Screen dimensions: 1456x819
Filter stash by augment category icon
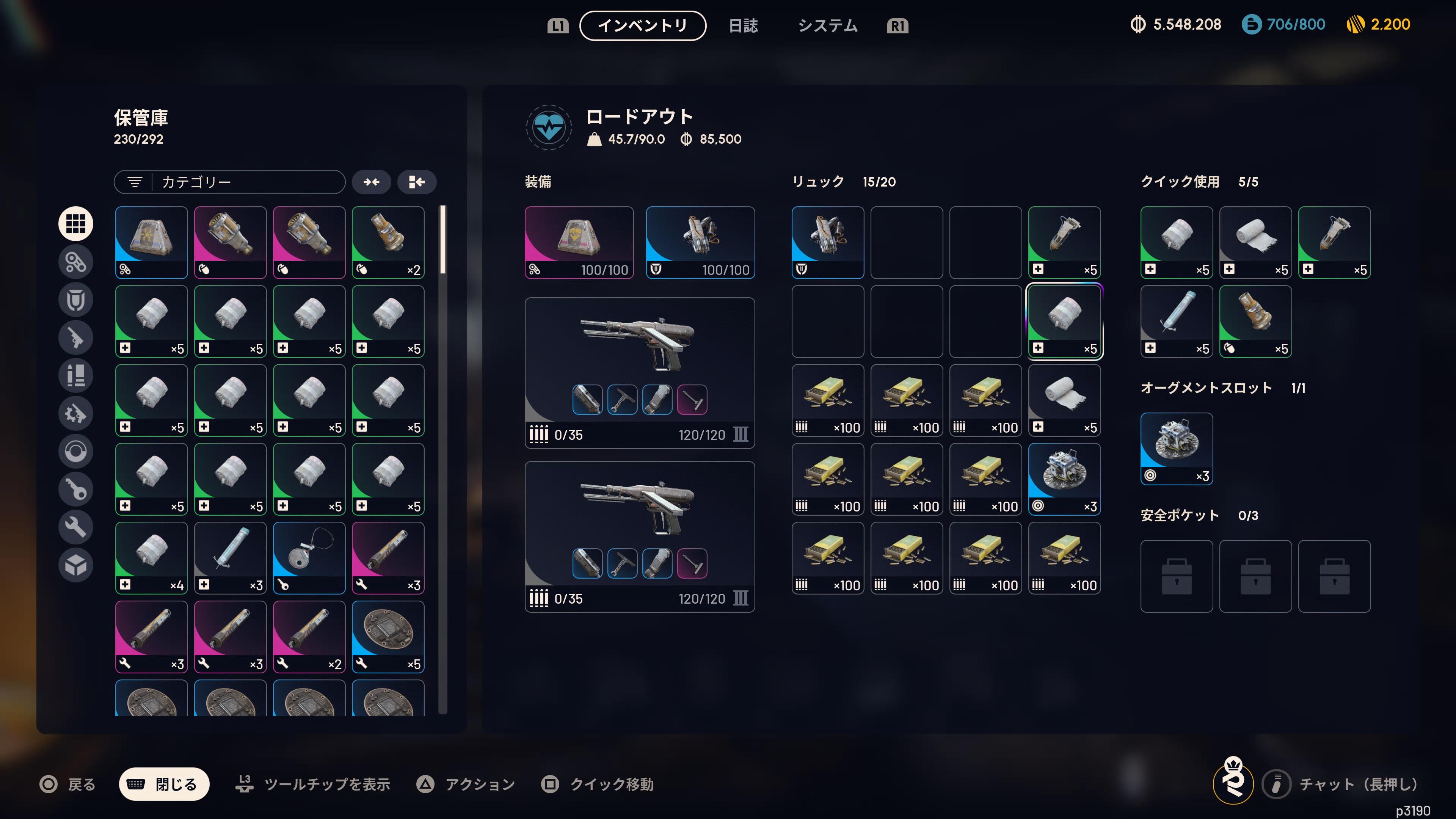pos(76,262)
